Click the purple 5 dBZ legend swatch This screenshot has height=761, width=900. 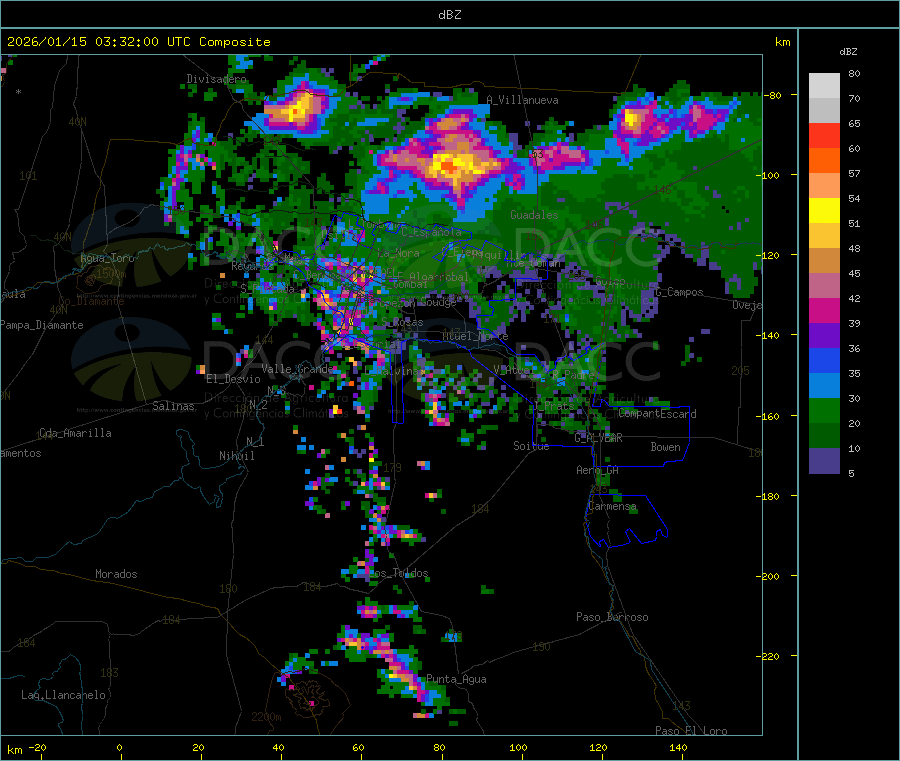[x=824, y=461]
